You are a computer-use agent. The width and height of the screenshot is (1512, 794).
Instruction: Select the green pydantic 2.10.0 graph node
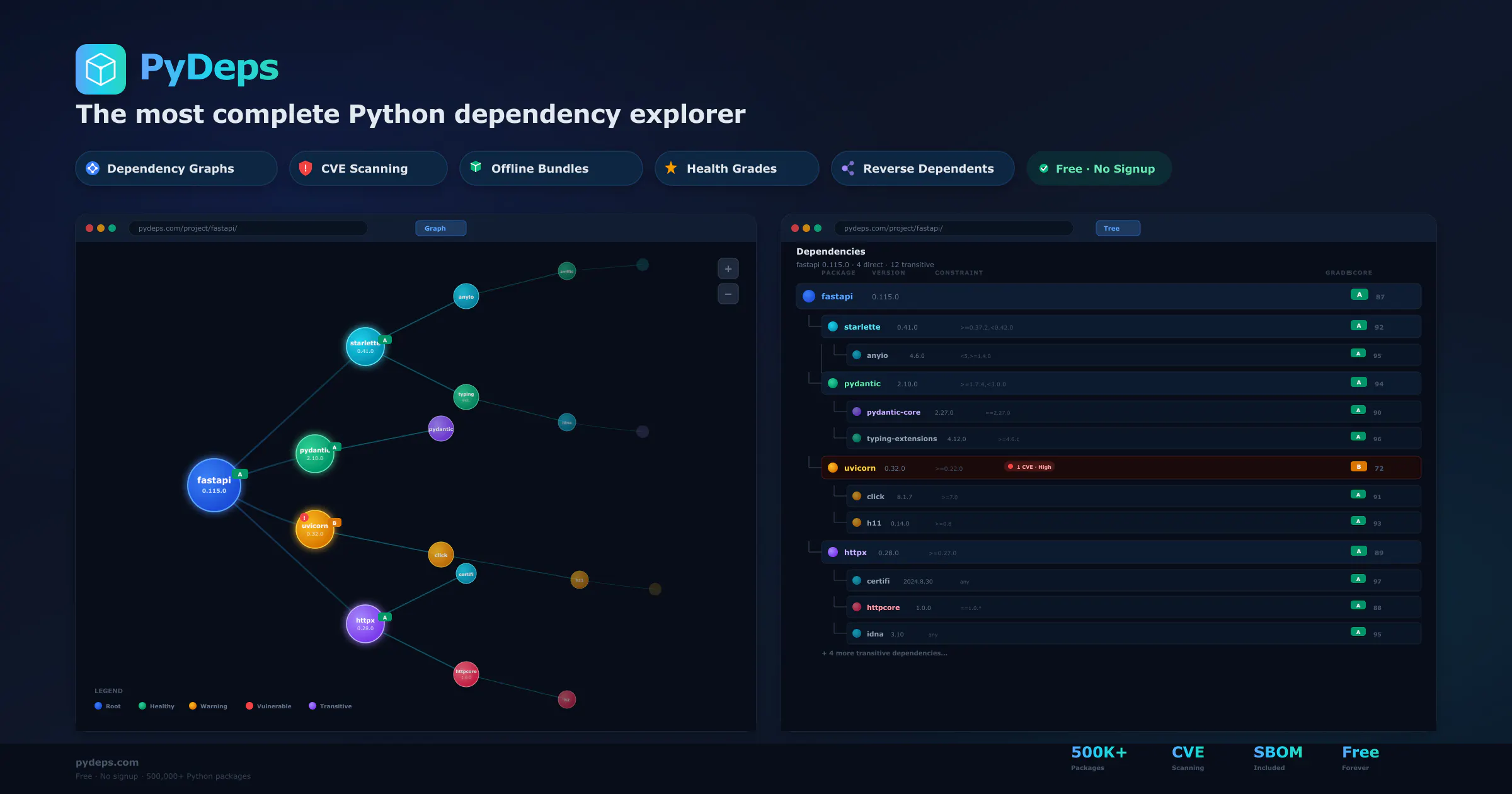(315, 454)
